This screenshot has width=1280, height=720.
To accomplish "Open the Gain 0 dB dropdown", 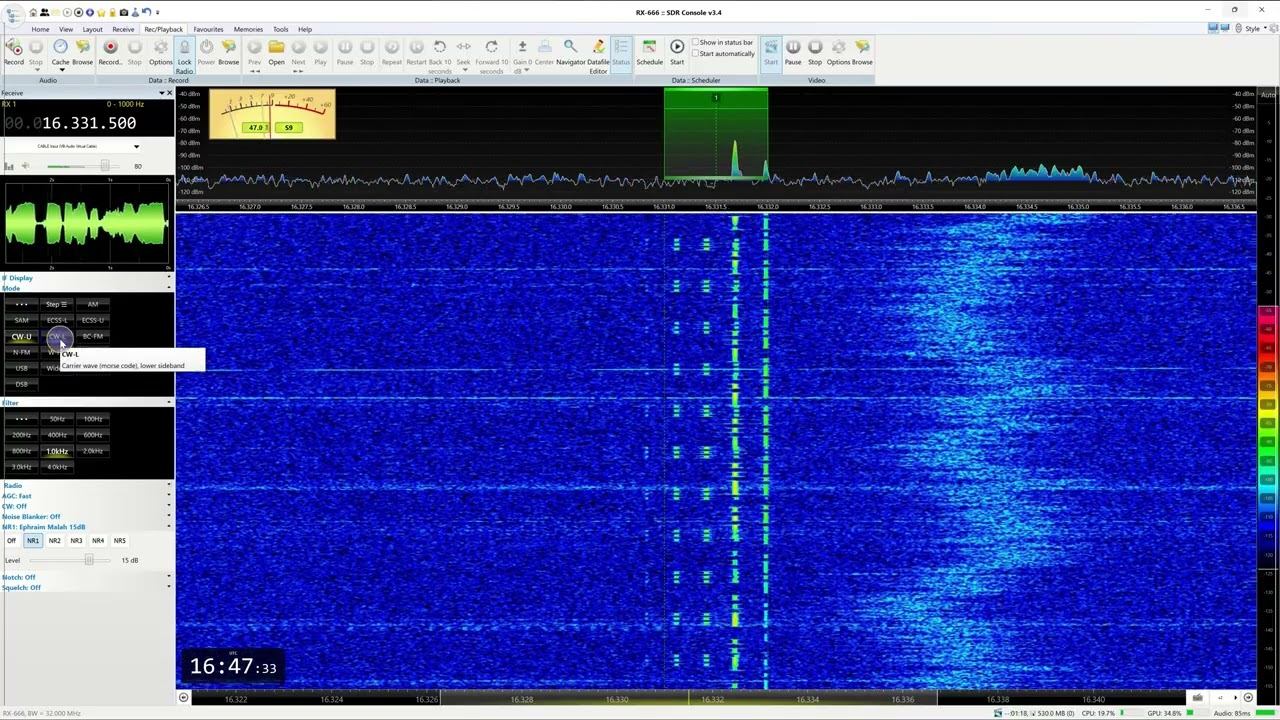I will pyautogui.click(x=522, y=56).
